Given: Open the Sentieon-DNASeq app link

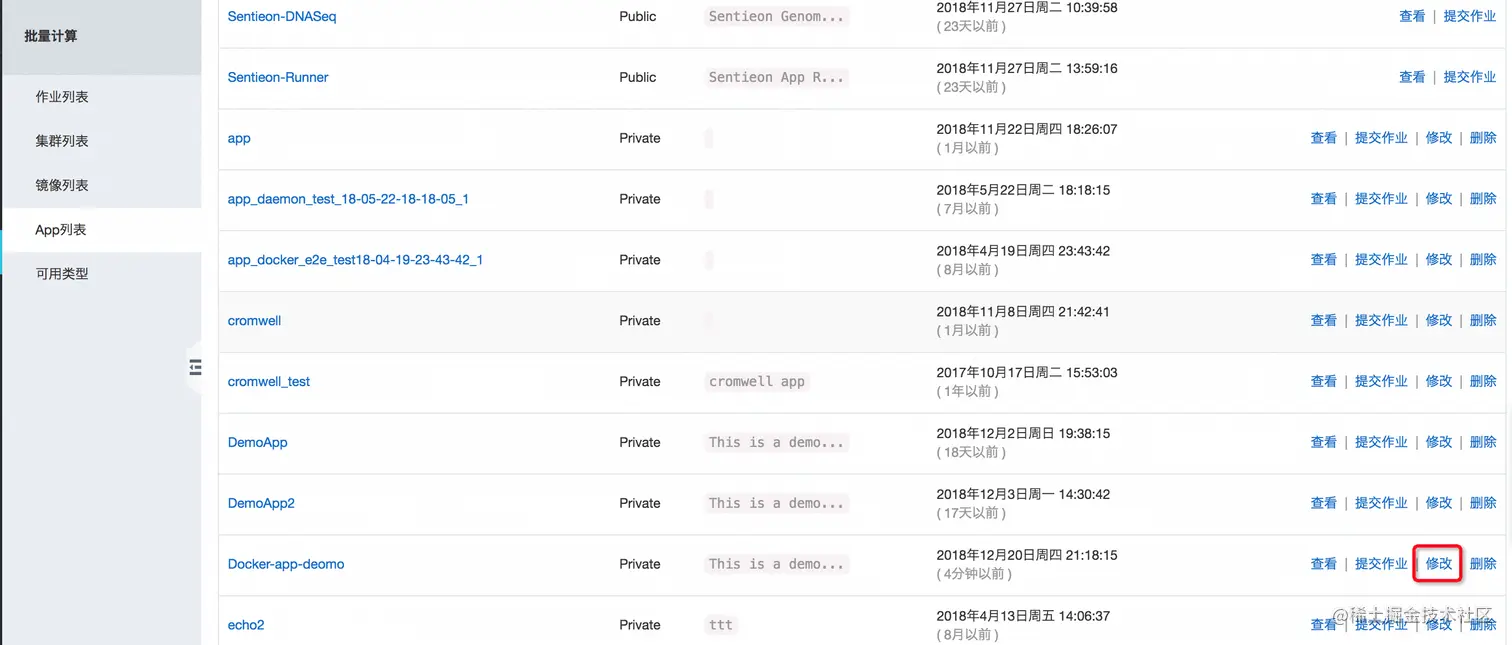Looking at the screenshot, I should click(x=282, y=16).
